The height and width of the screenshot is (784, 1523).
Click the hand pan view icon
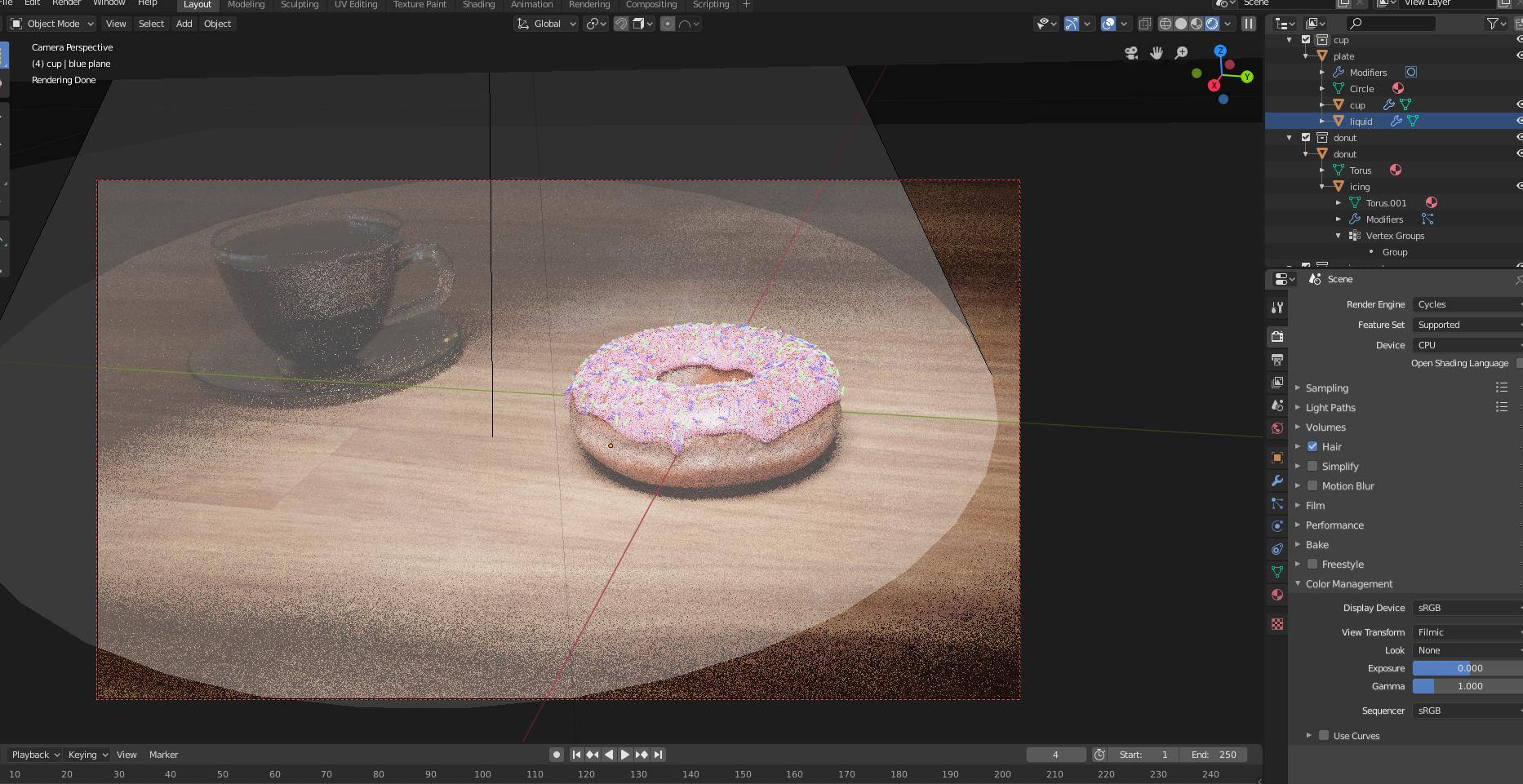(1157, 53)
